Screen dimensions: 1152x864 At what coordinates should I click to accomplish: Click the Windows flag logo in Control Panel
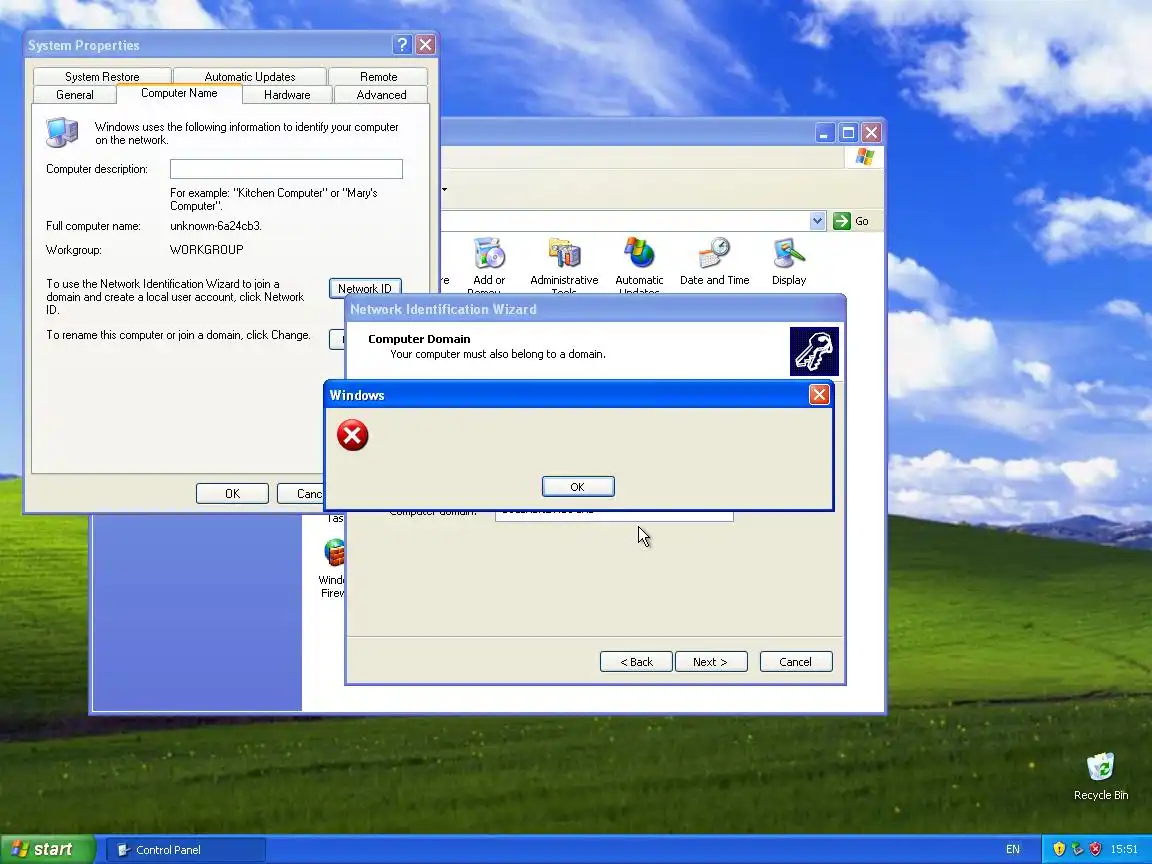(x=865, y=156)
